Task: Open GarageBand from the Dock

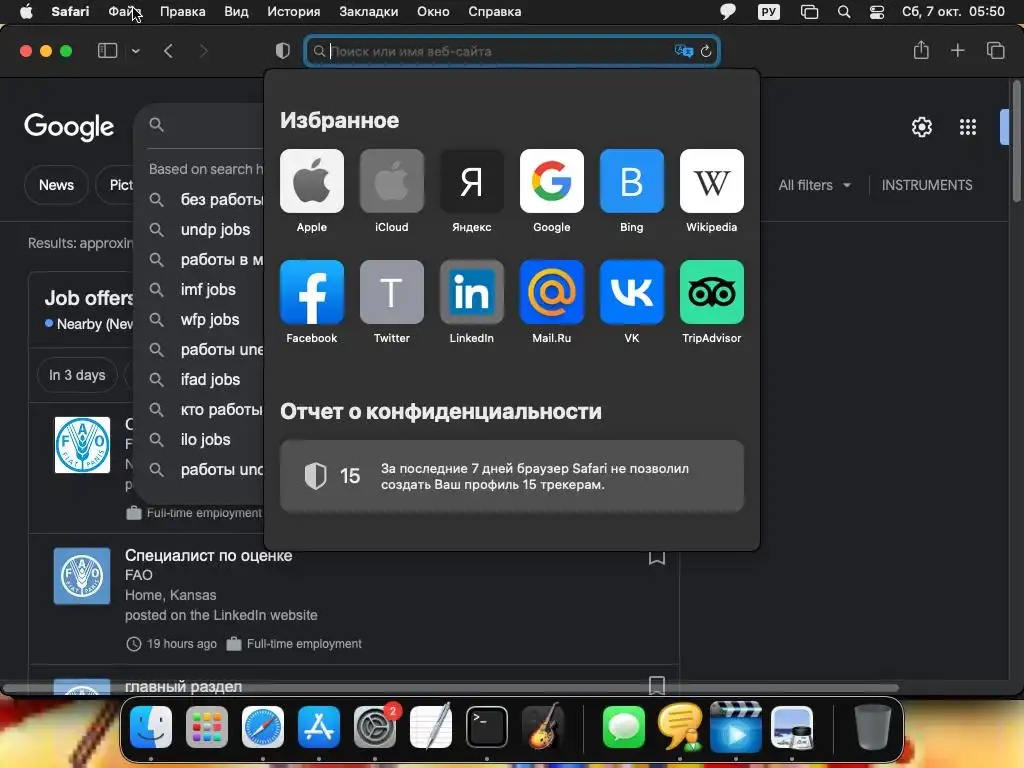Action: coord(543,727)
